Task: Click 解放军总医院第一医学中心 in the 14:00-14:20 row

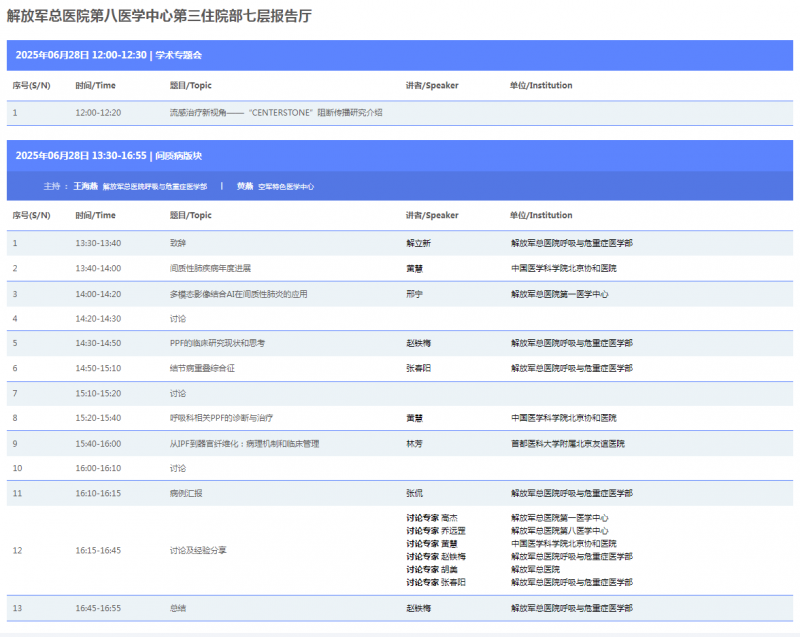Action: click(x=560, y=294)
